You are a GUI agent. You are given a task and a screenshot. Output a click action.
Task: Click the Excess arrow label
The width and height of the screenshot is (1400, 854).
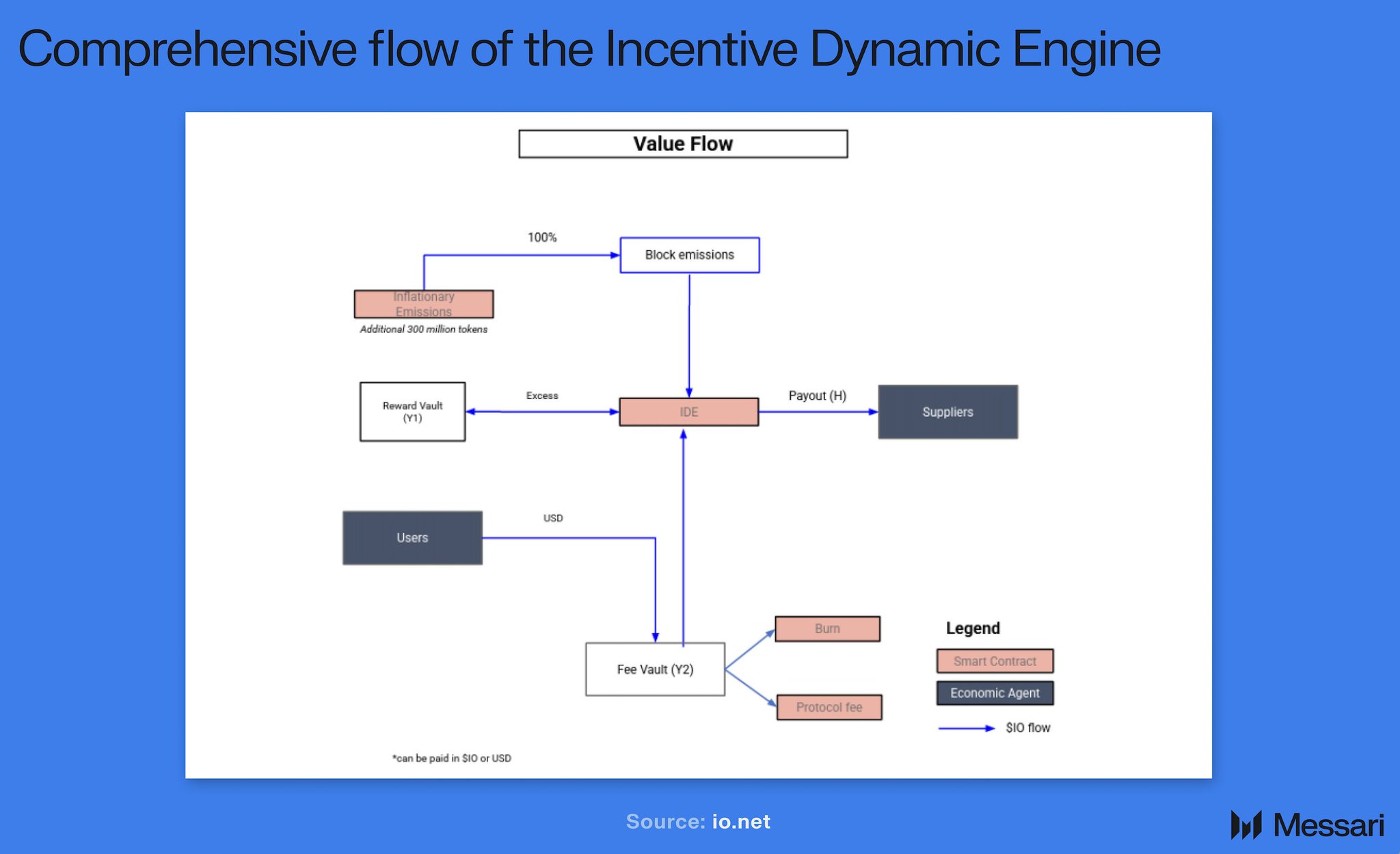[x=542, y=396]
